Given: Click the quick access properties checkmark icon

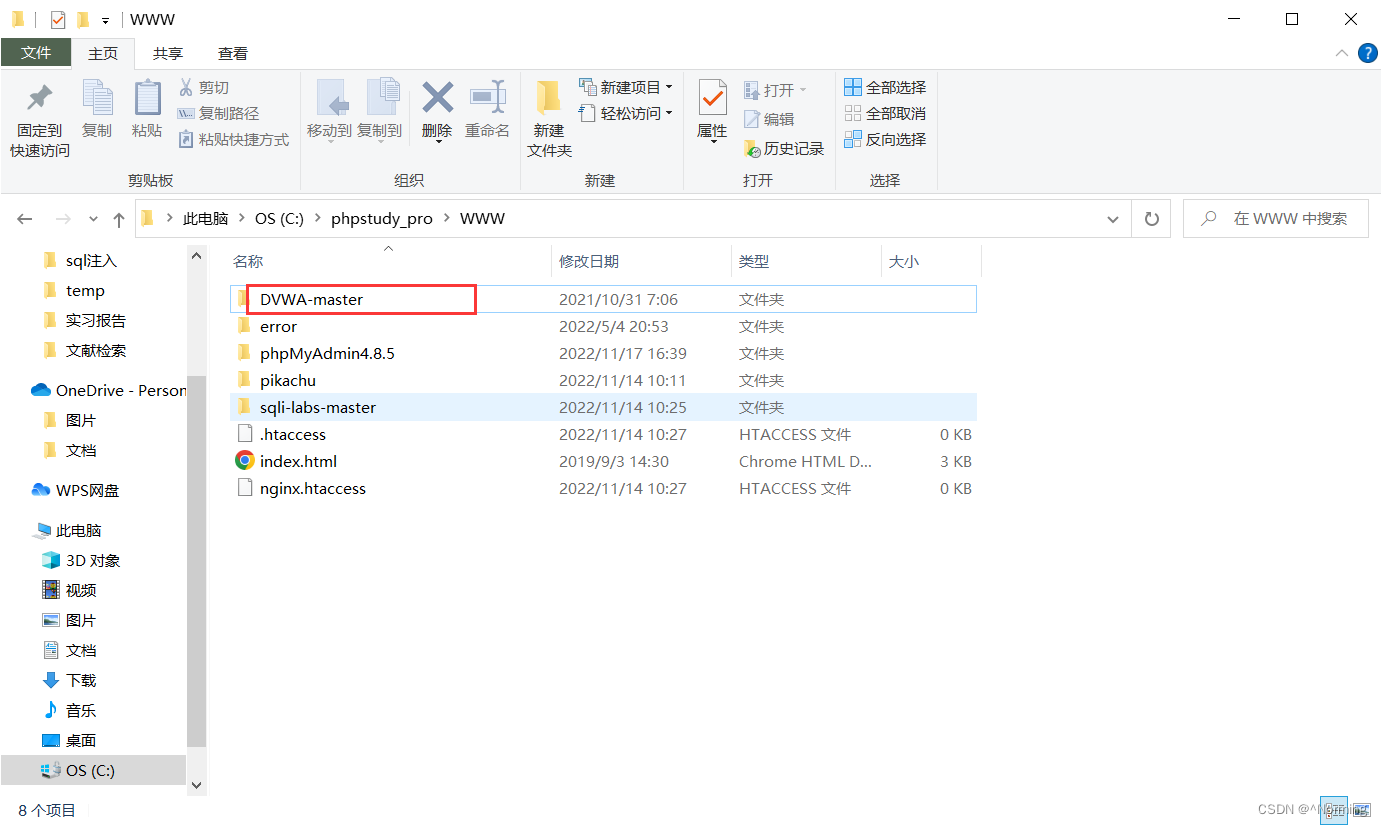Looking at the screenshot, I should (x=57, y=19).
